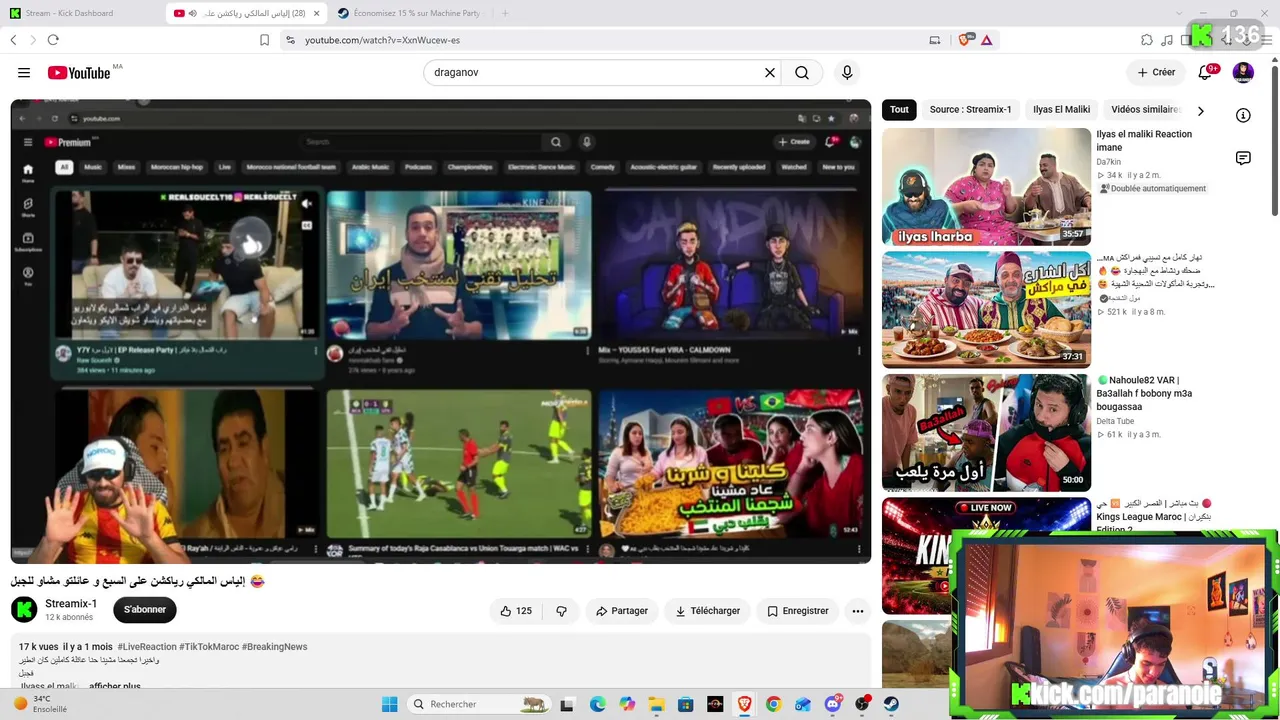
Task: Open Google Chrome from the taskbar
Action: [773, 704]
